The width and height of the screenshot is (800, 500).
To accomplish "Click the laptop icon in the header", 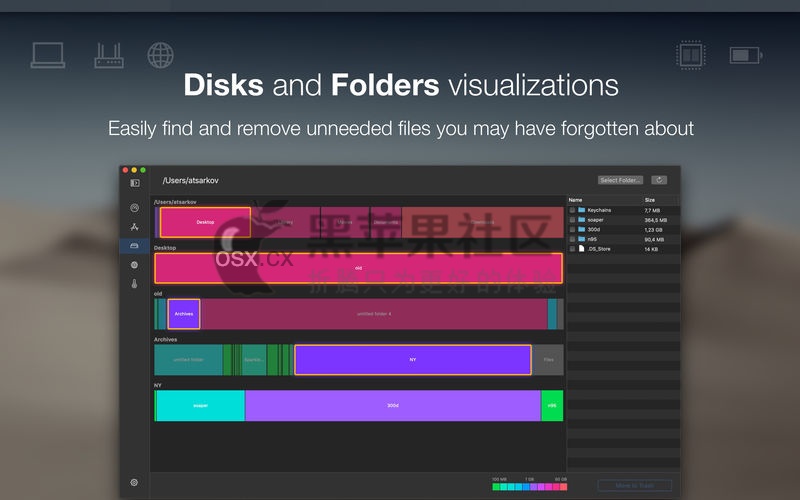I will pyautogui.click(x=48, y=55).
